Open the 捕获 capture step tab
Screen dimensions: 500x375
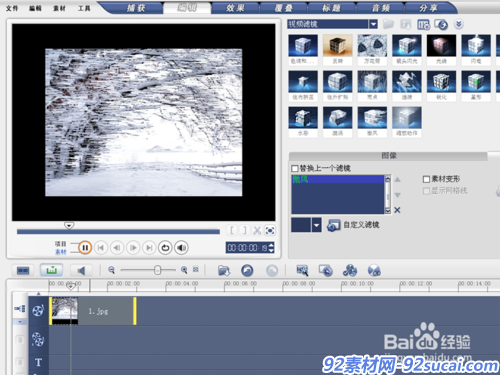136,8
